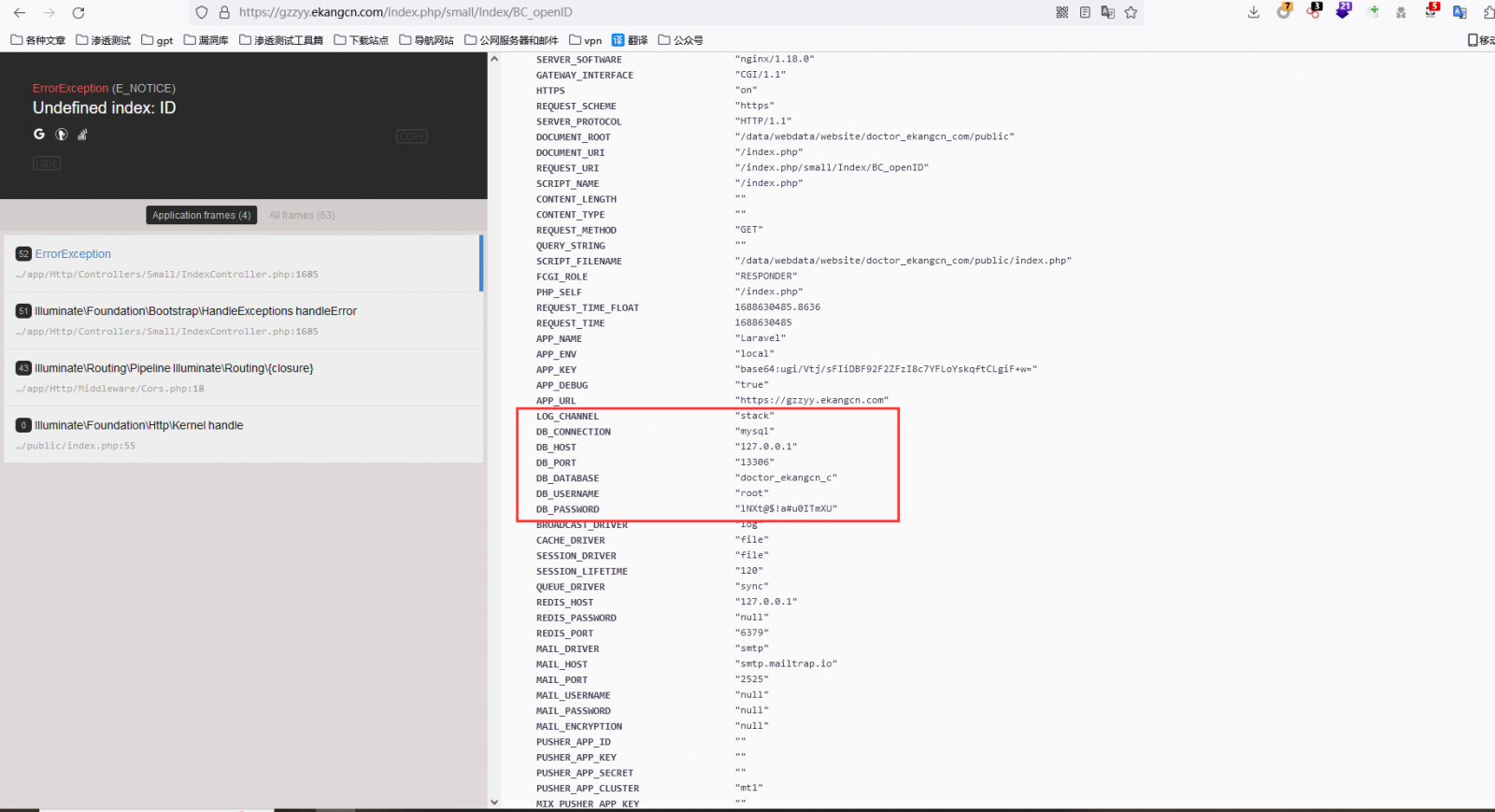Image resolution: width=1495 pixels, height=812 pixels.
Task: Click the PUSHER_APP_CLUSTER "mt1" value
Action: 749,788
